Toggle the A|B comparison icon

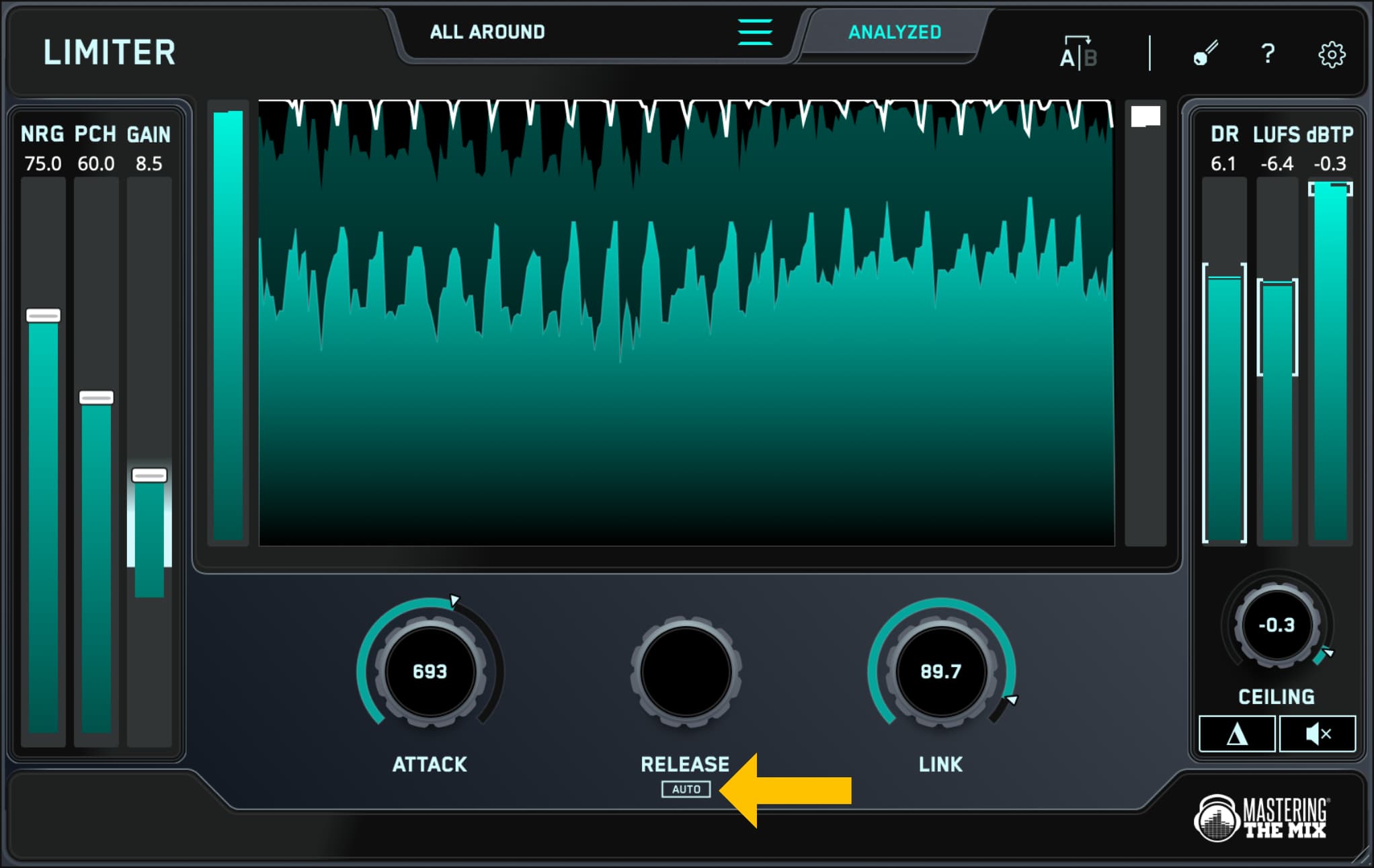[1078, 52]
